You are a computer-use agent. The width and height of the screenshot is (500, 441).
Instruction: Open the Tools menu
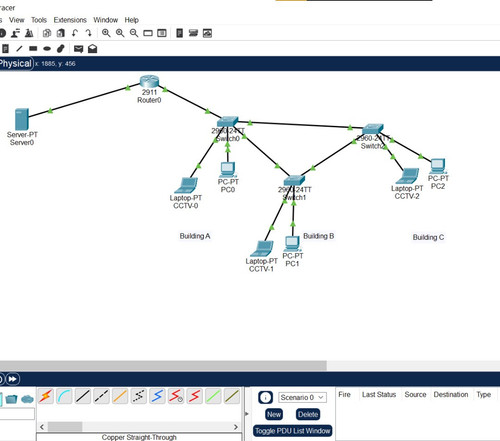click(39, 20)
